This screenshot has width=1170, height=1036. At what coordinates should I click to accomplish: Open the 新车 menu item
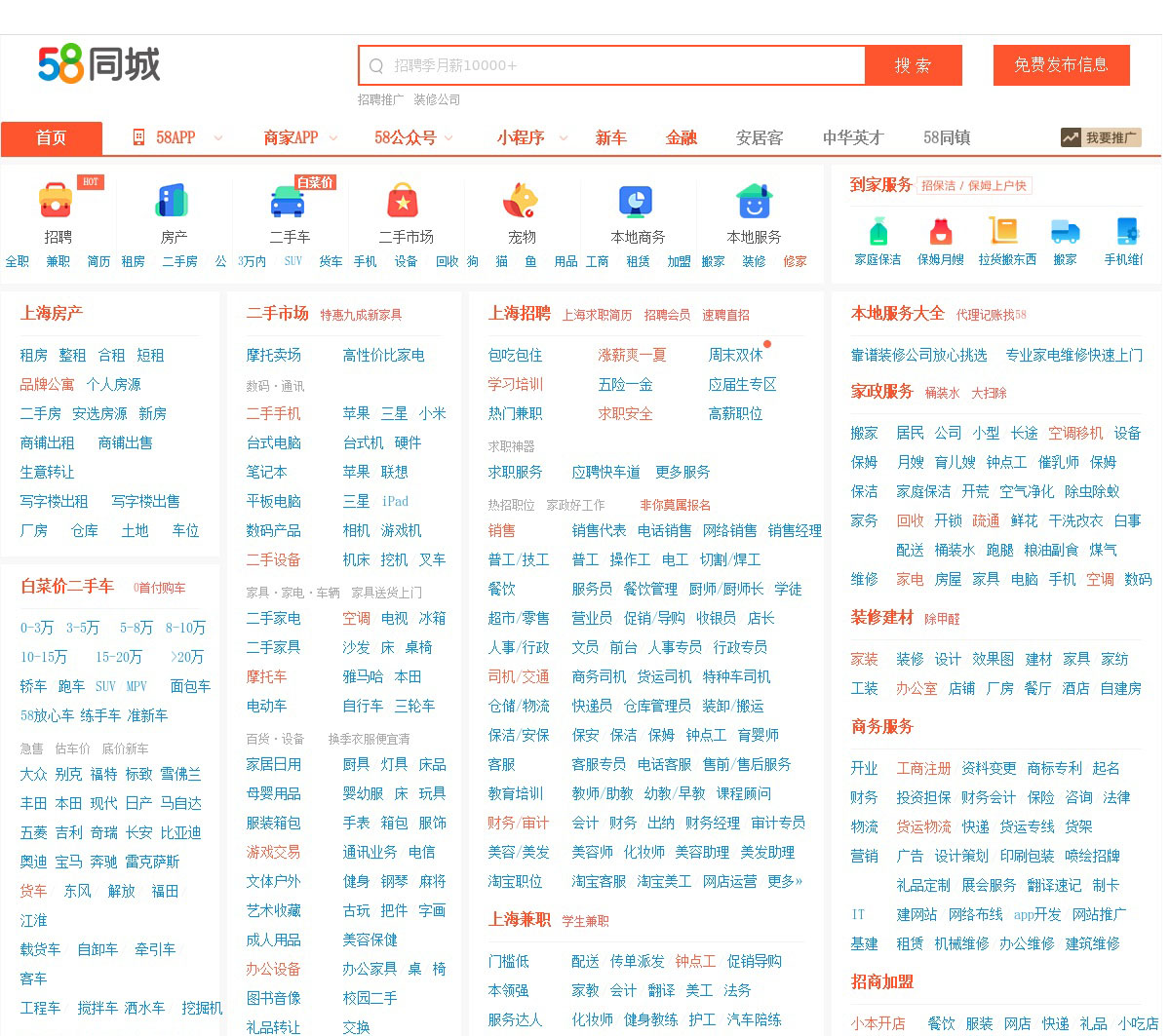(x=610, y=137)
